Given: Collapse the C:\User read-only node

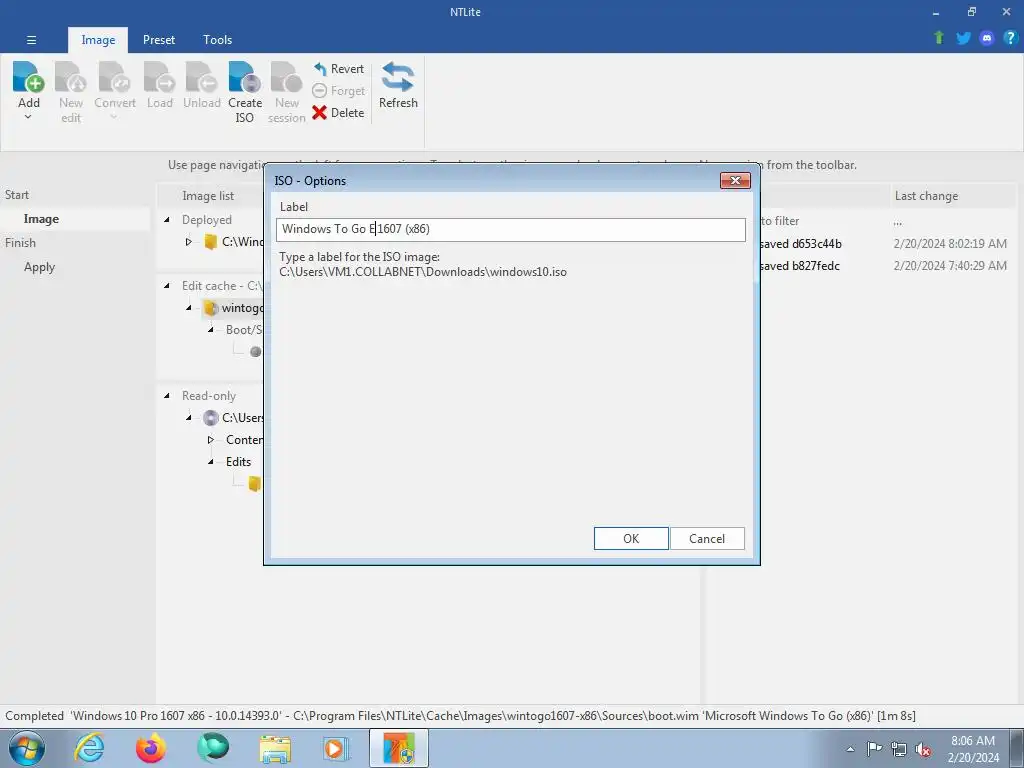Looking at the screenshot, I should [x=189, y=417].
